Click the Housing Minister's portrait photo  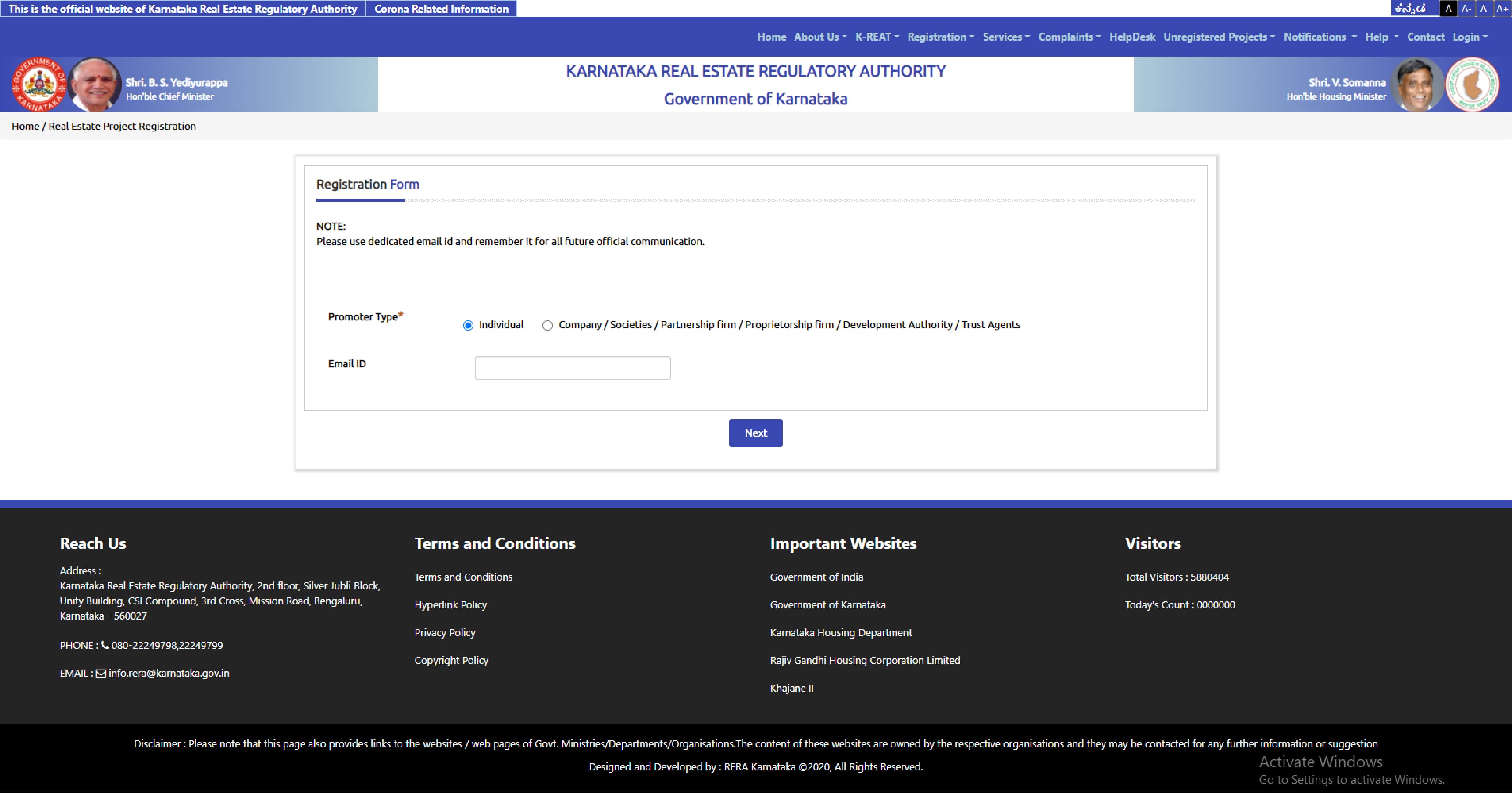[1416, 84]
